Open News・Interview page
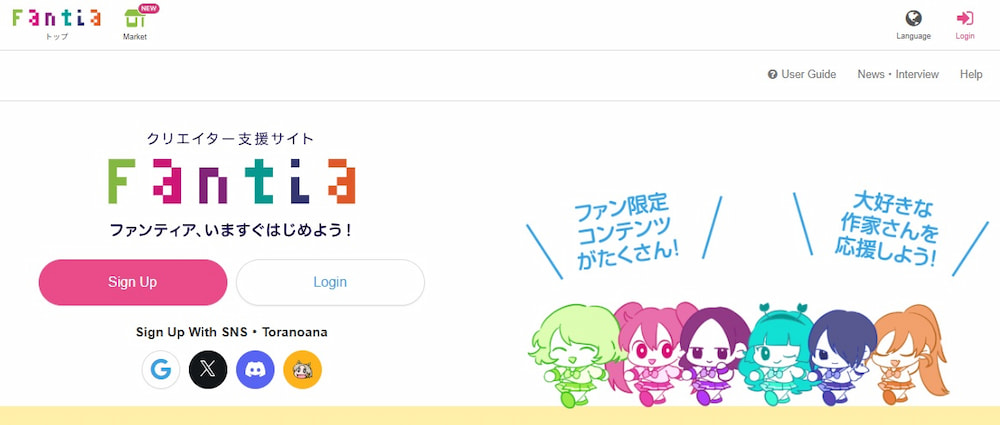The height and width of the screenshot is (425, 1000). click(898, 75)
